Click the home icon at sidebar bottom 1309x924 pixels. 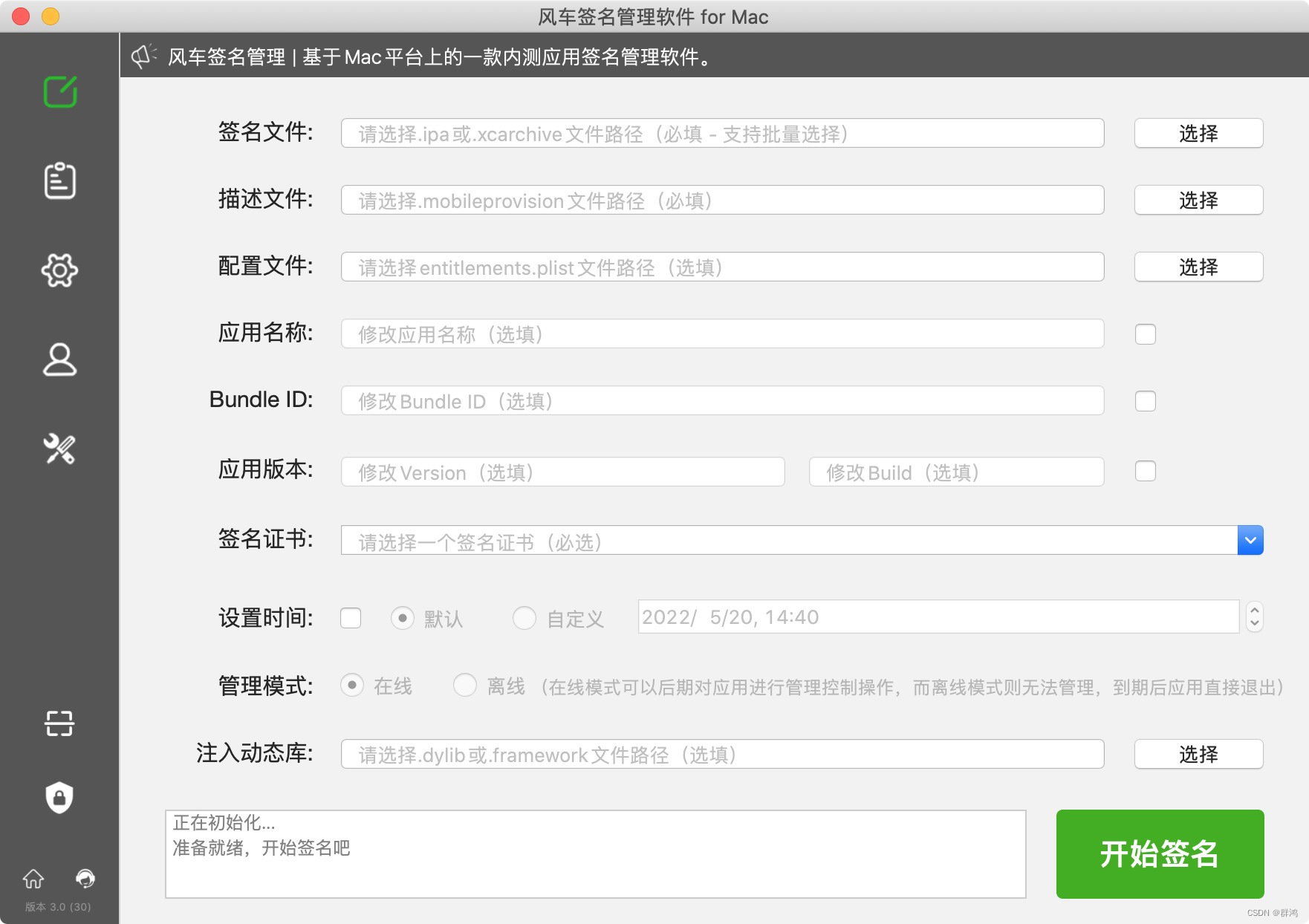coord(33,879)
